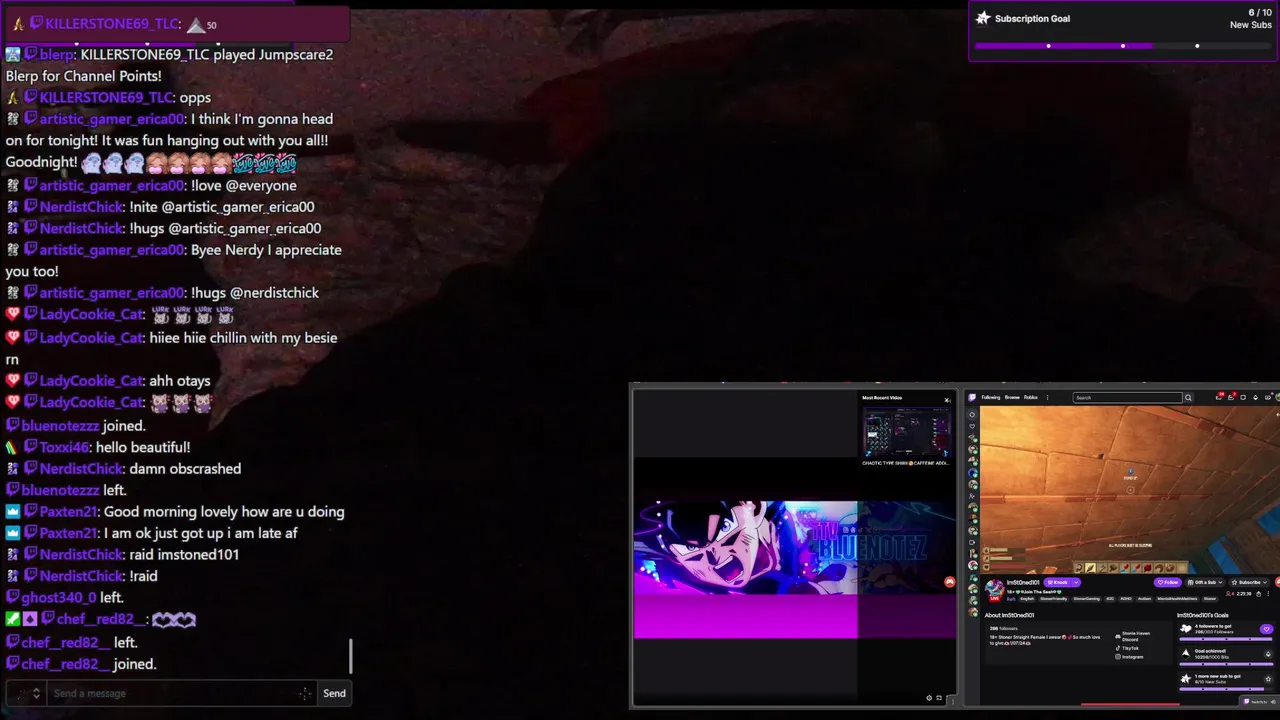The width and height of the screenshot is (1280, 720).
Task: Open Roblox tab in Twitch navigation
Action: [1031, 397]
